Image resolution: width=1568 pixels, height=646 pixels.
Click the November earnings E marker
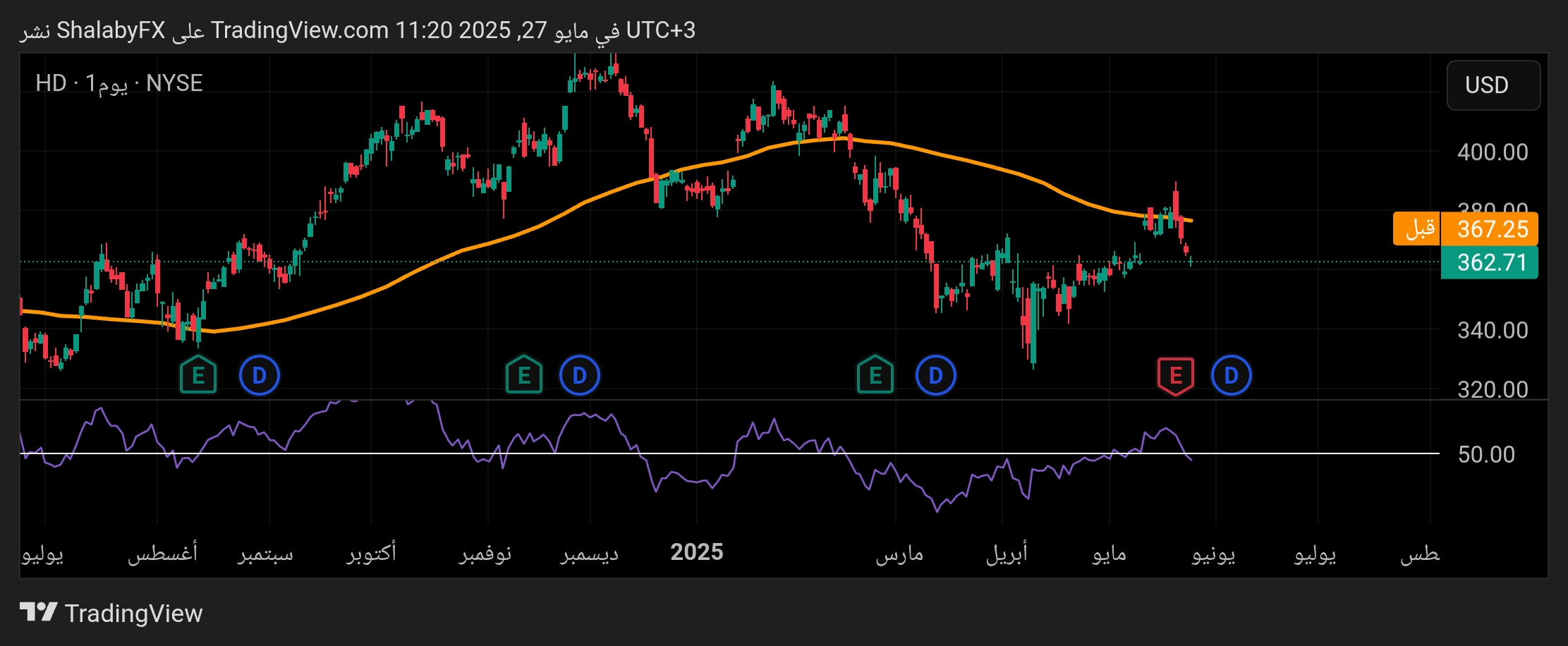[x=524, y=375]
